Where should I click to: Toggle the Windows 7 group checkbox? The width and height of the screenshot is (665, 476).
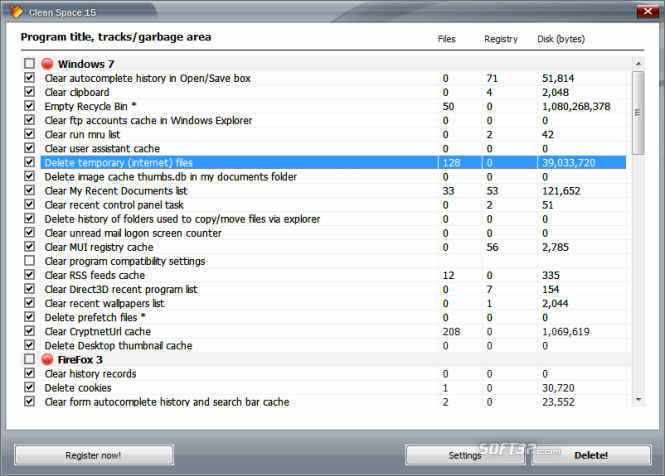click(x=29, y=64)
